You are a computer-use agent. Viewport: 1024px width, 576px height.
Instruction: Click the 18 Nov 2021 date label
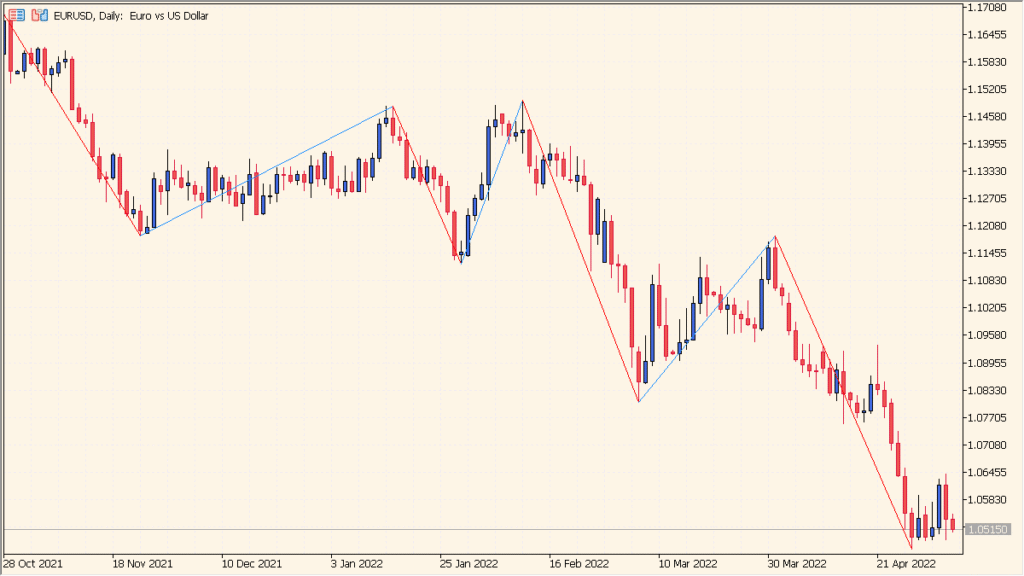pos(142,564)
